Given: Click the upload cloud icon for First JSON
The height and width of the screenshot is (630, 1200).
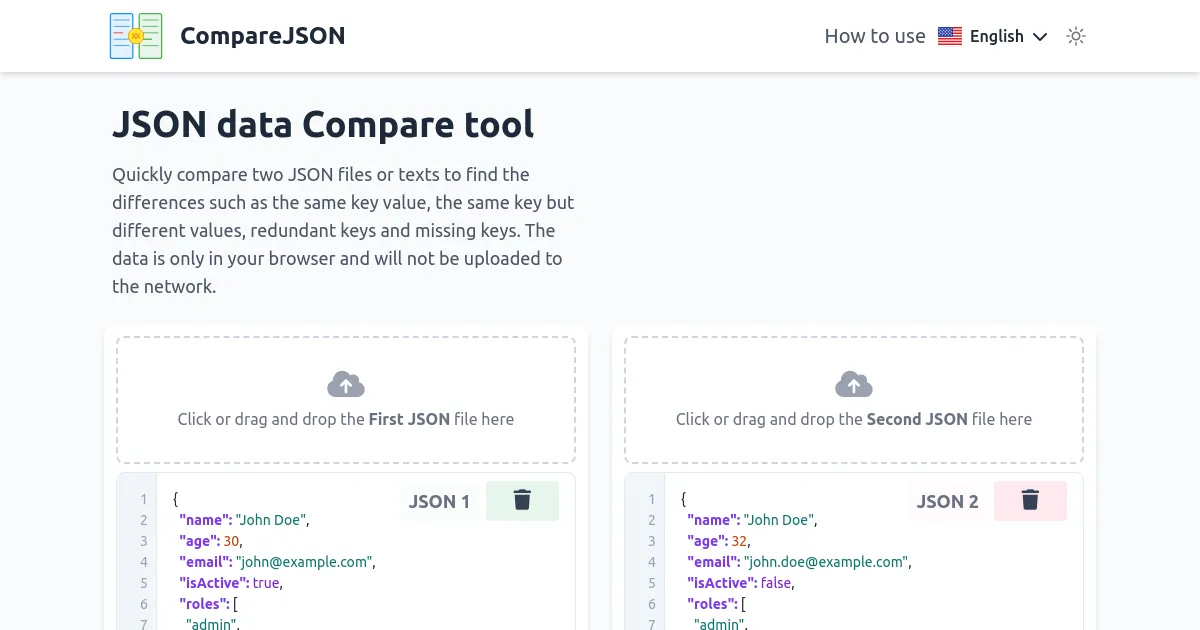Looking at the screenshot, I should [346, 383].
